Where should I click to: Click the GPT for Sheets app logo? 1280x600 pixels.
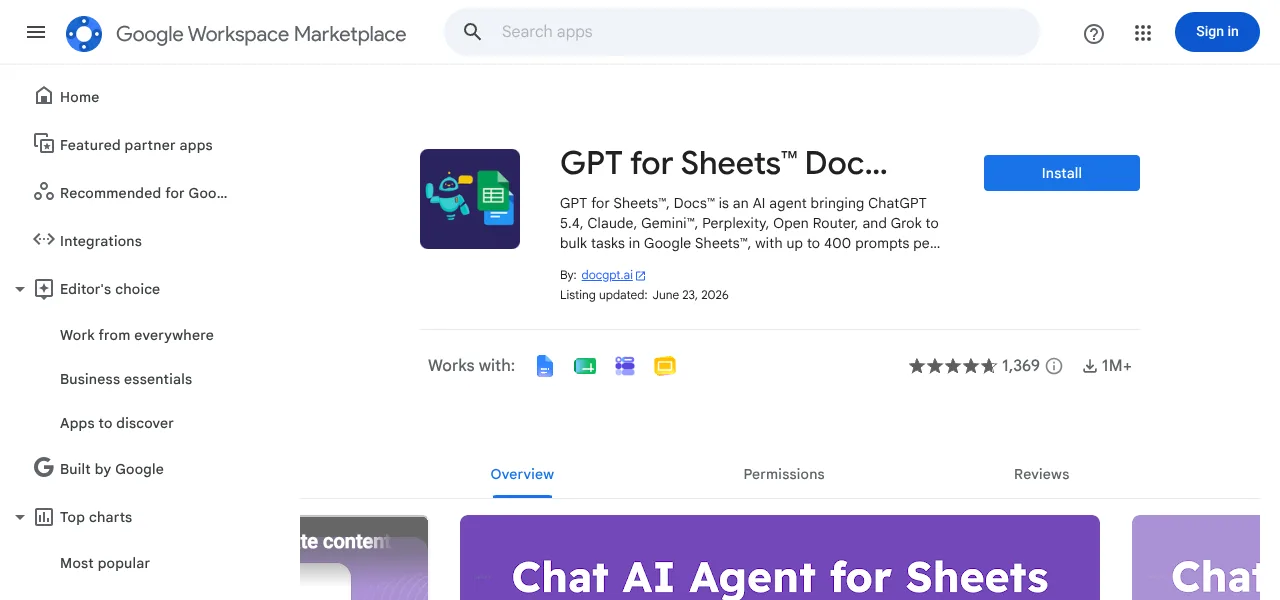(x=470, y=199)
